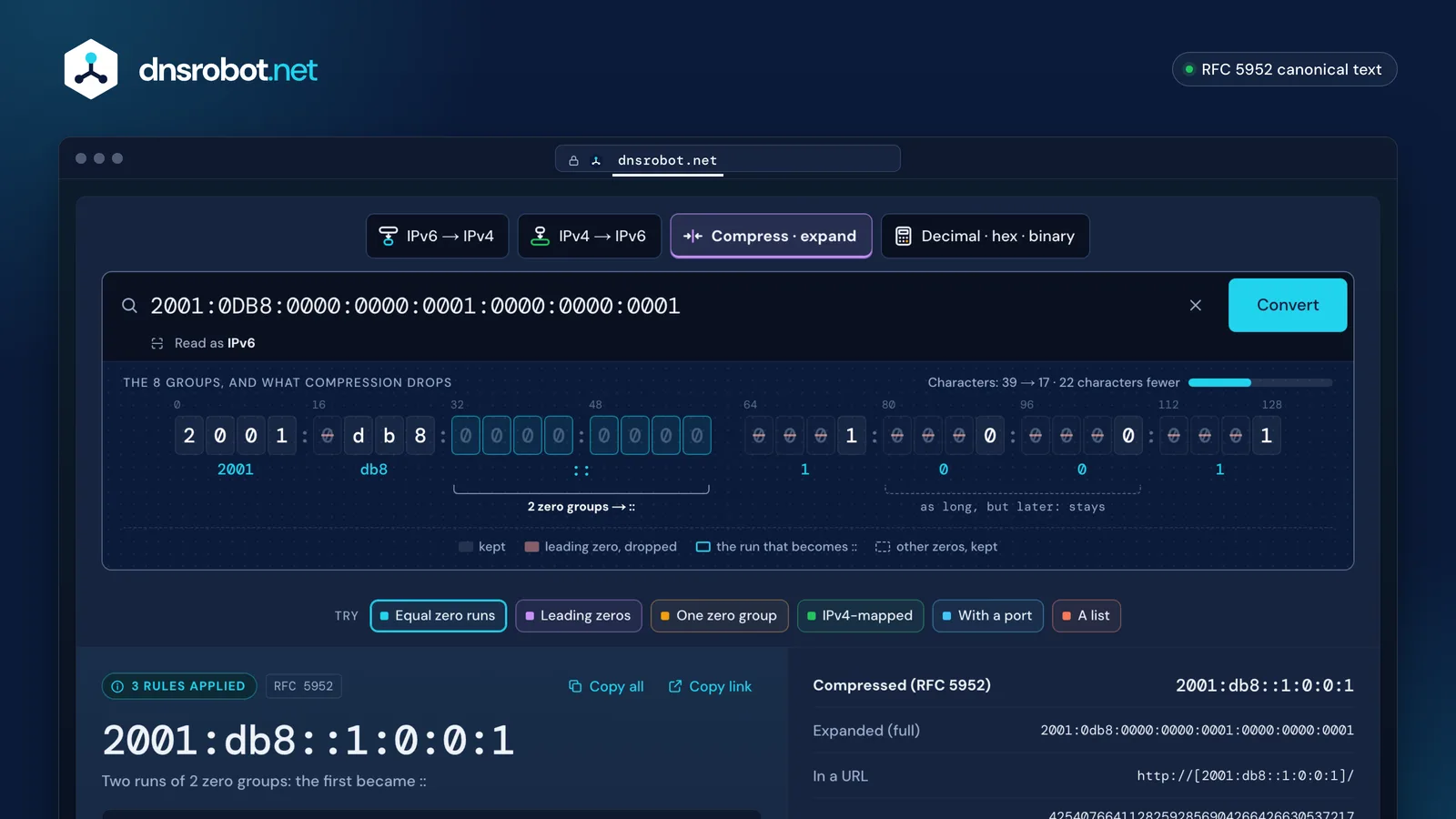1456x819 pixels.
Task: Switch to the IPv6 → IPv4 tab
Action: [x=437, y=236]
